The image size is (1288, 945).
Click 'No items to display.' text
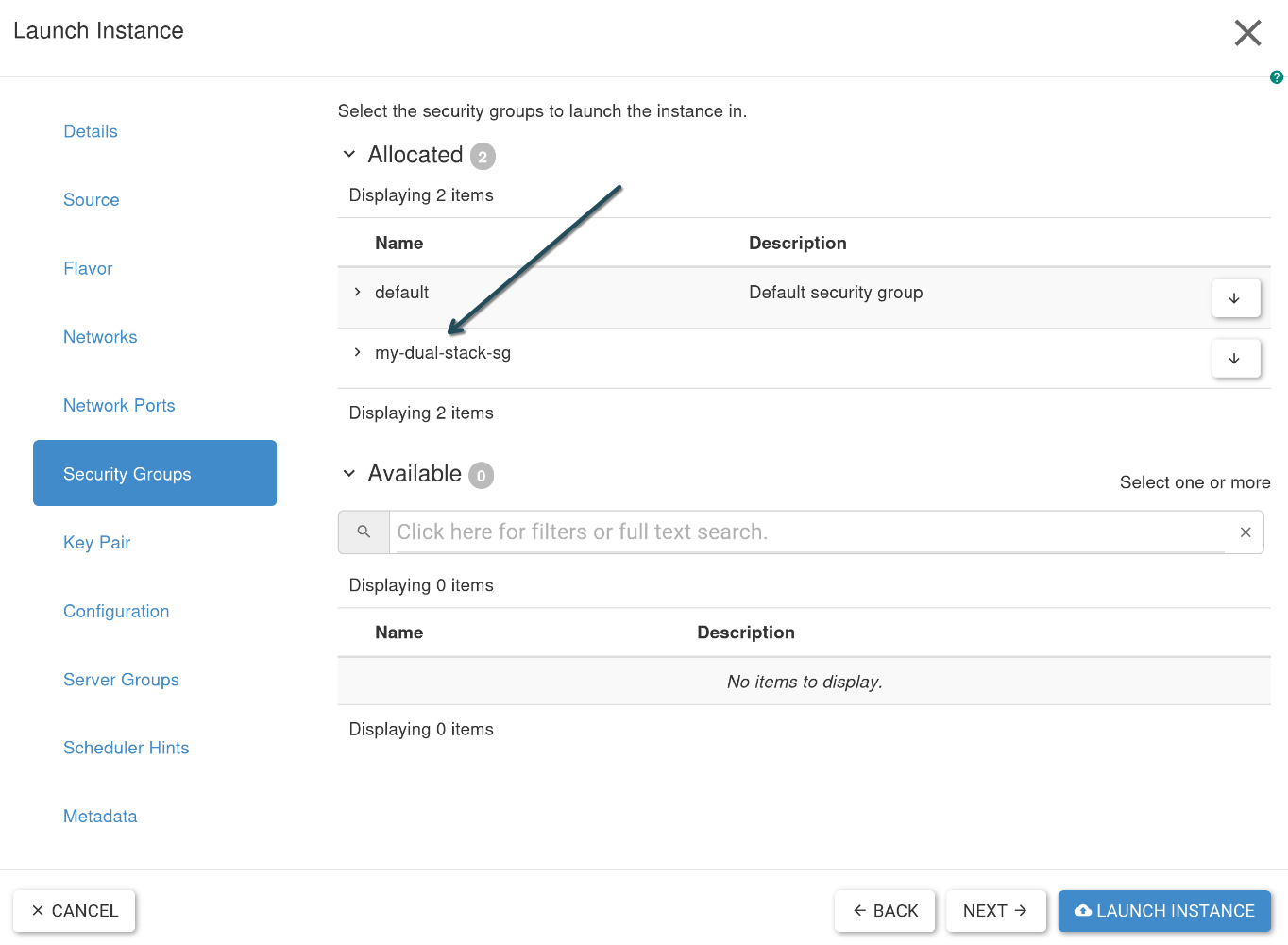(805, 682)
